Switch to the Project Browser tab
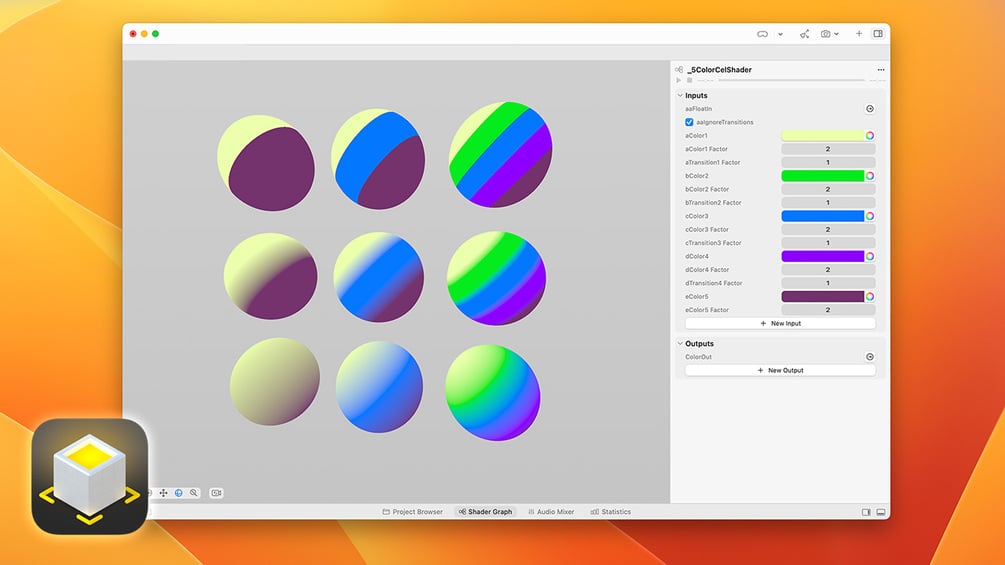This screenshot has width=1005, height=565. point(412,512)
